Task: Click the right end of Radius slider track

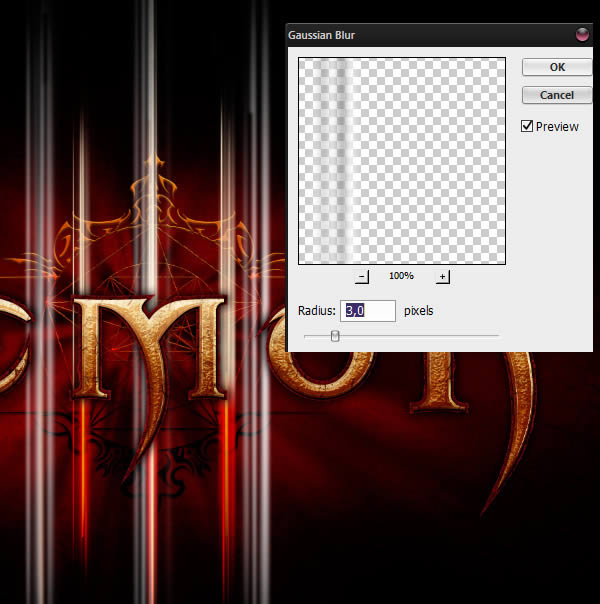Action: (x=497, y=336)
